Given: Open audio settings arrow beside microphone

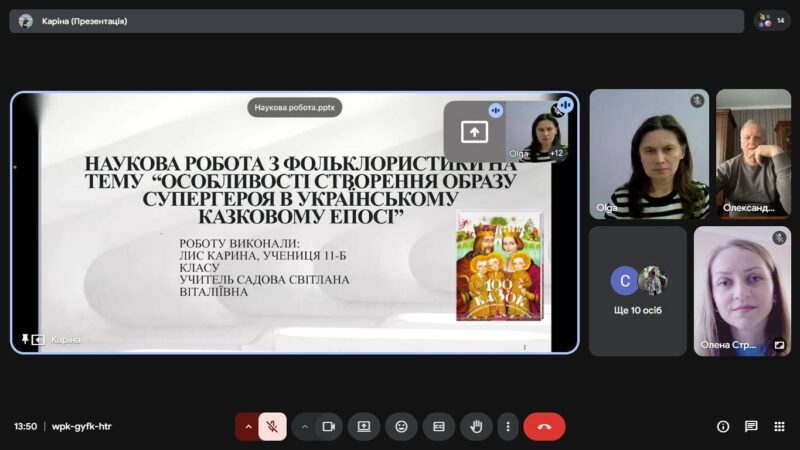Looking at the screenshot, I should [x=248, y=427].
